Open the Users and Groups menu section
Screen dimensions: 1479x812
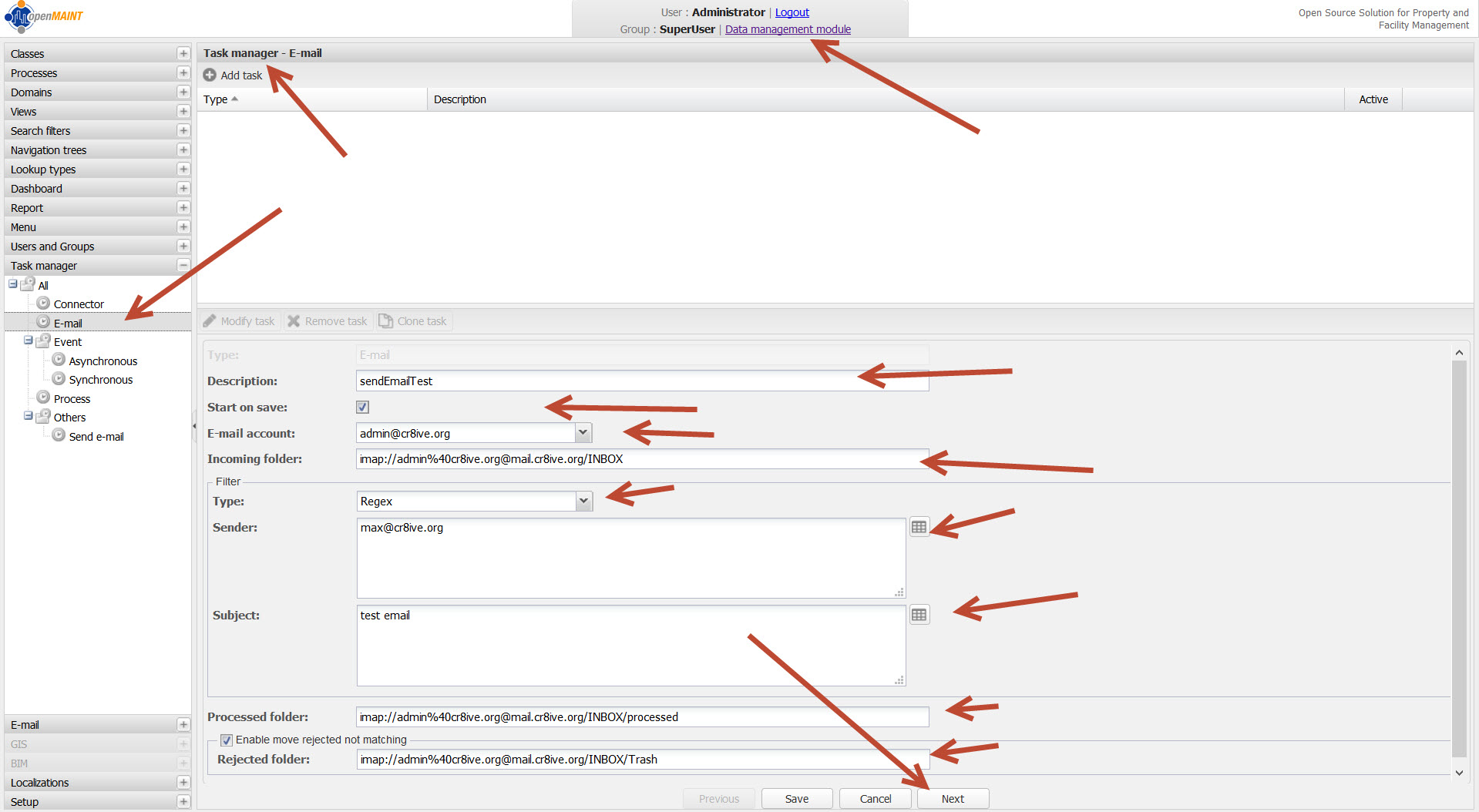pos(52,247)
